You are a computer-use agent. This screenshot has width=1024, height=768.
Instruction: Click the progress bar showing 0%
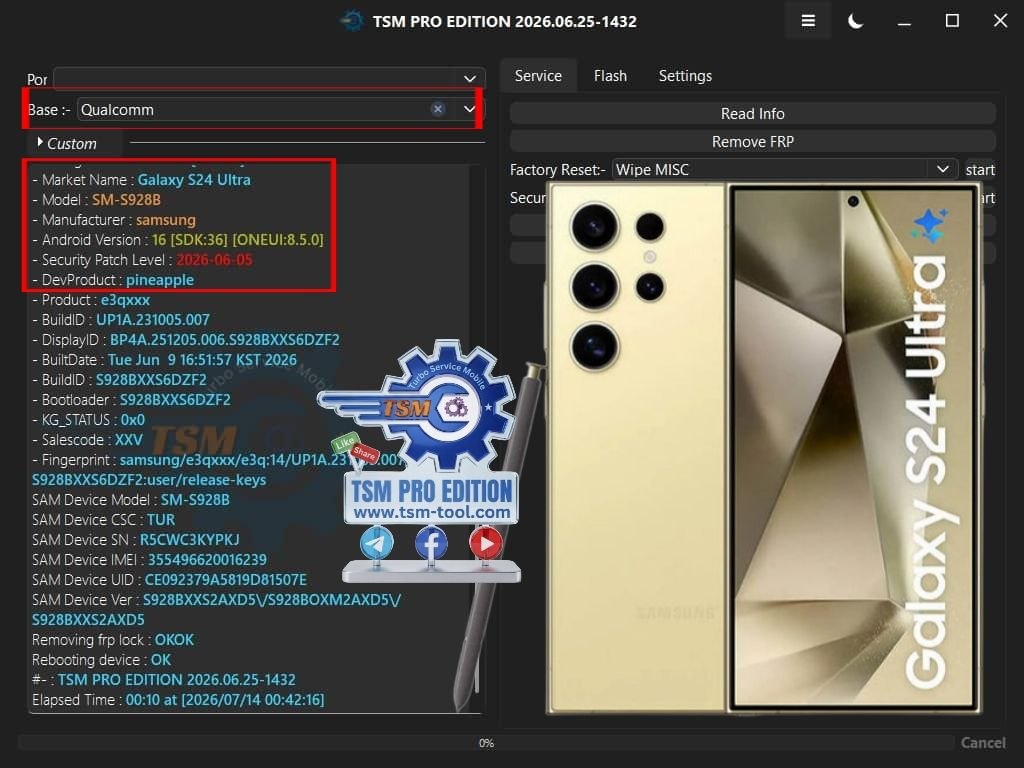pos(486,743)
